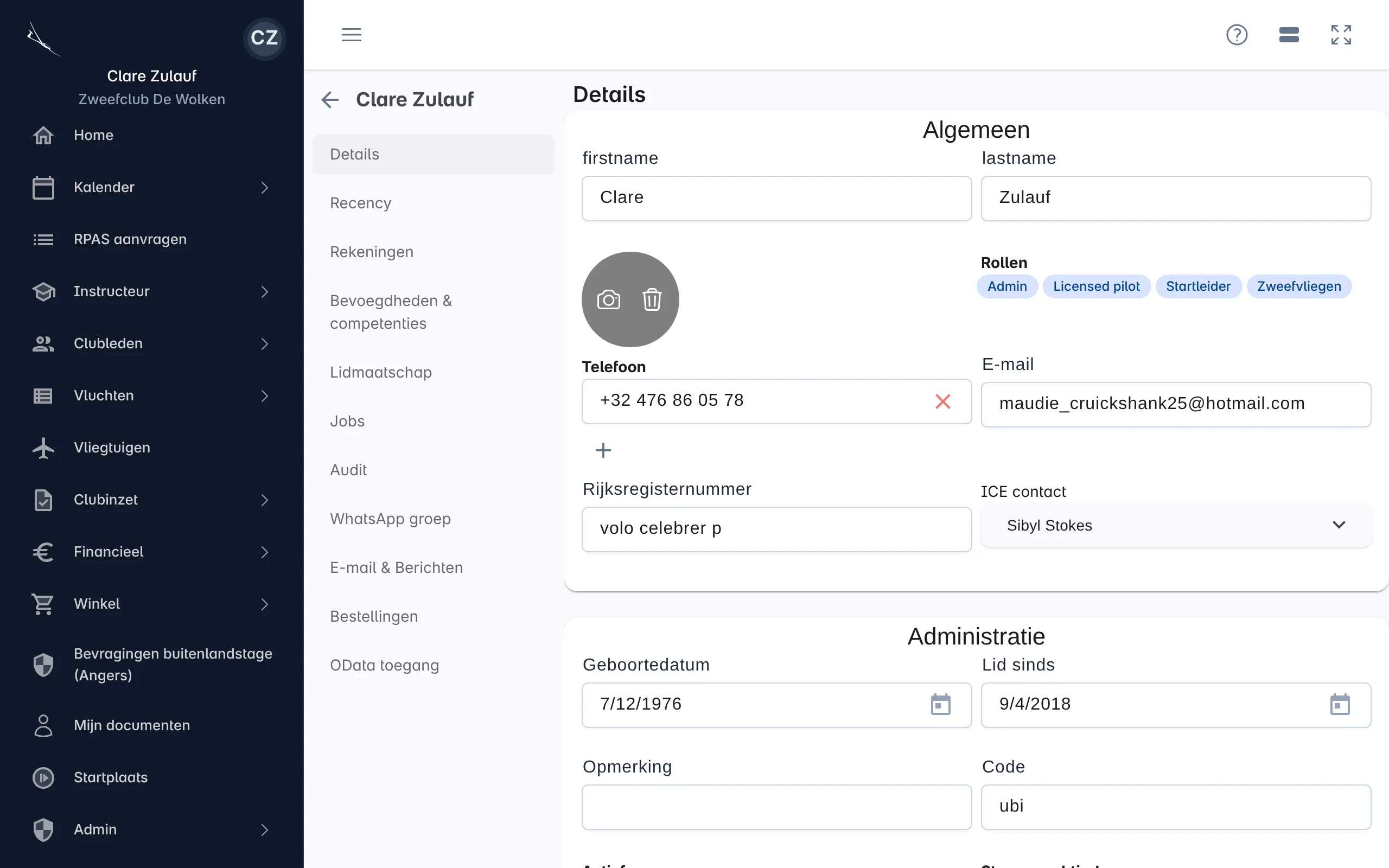1389x868 pixels.
Task: Open calendar picker for Lid sinds
Action: [x=1340, y=704]
